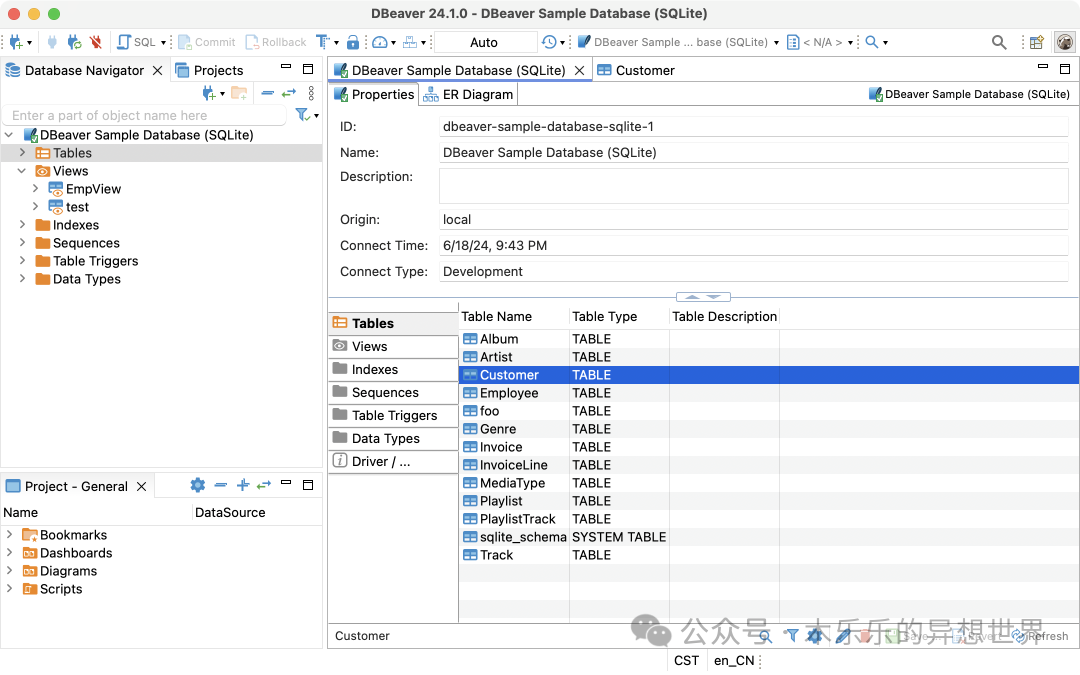Click the schema structure icon in toolbar
The width and height of the screenshot is (1080, 675).
[x=410, y=42]
